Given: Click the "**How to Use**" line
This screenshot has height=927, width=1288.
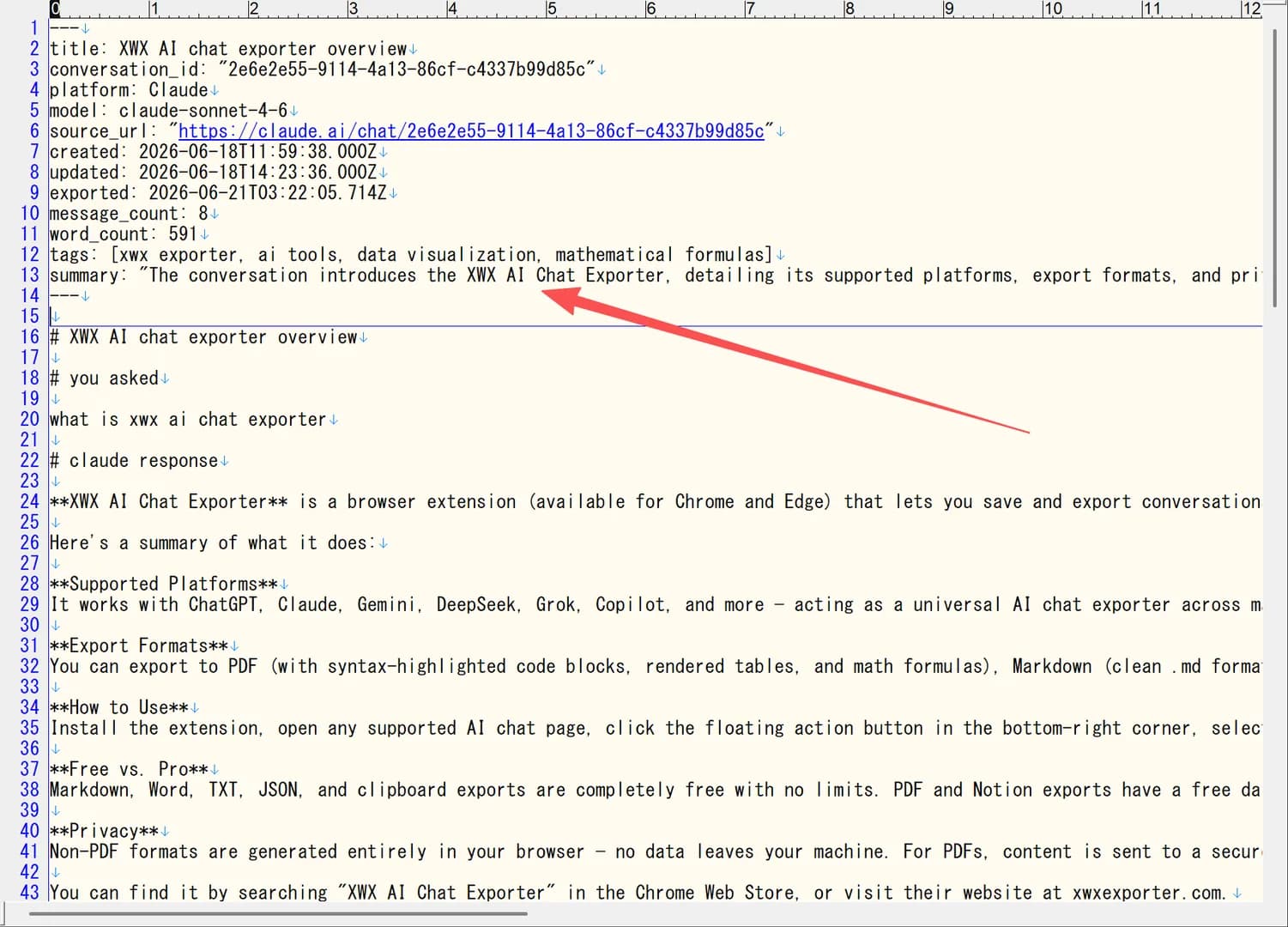Looking at the screenshot, I should coord(119,708).
